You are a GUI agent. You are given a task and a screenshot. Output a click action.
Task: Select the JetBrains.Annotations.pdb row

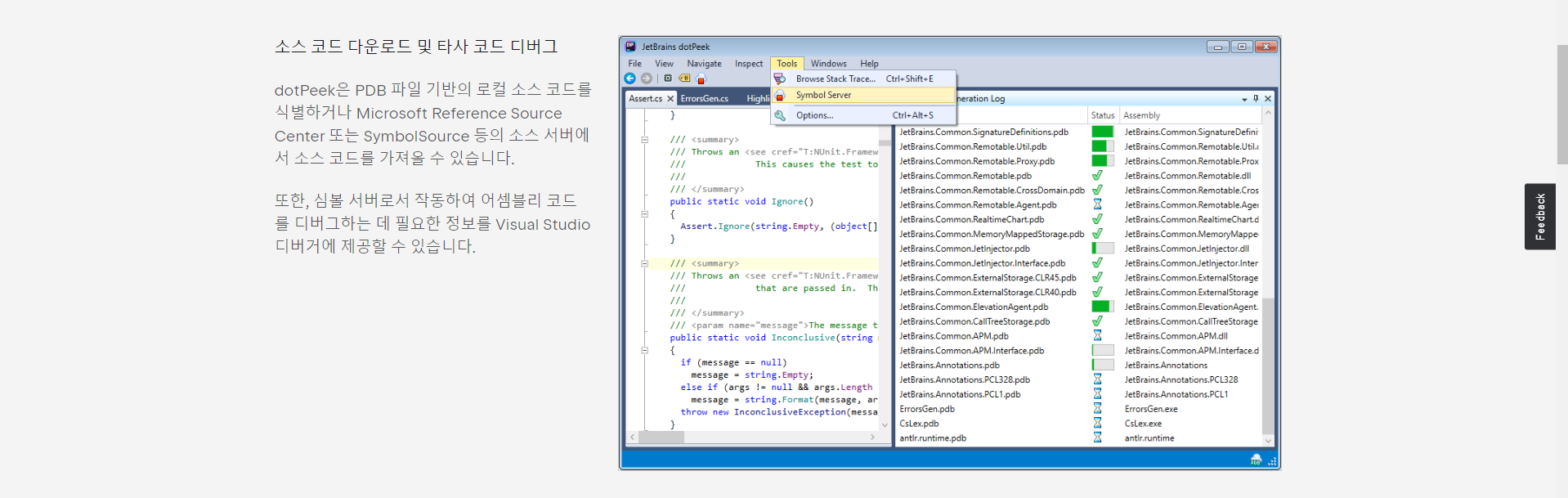tap(1079, 366)
